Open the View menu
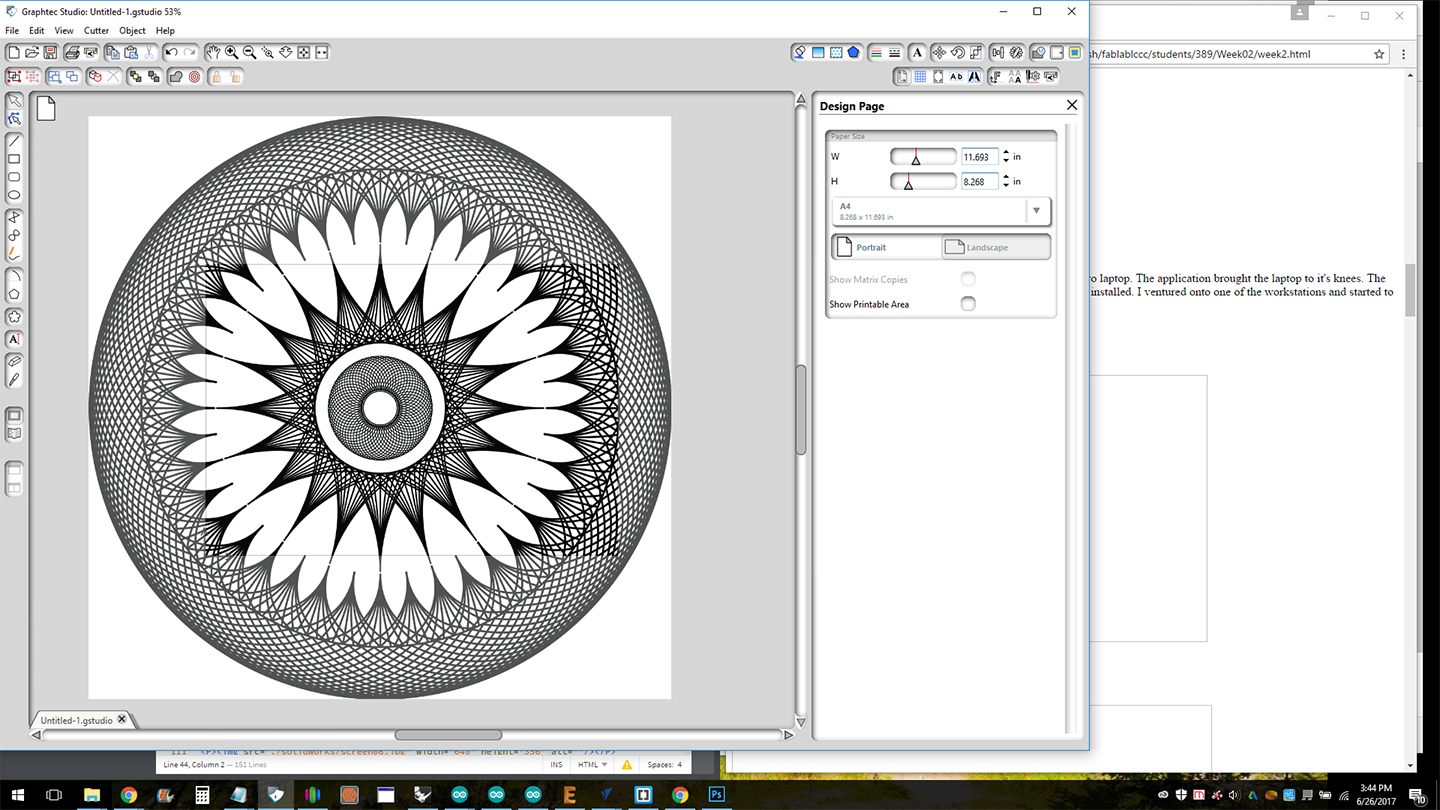Viewport: 1440px width, 810px height. [x=64, y=31]
